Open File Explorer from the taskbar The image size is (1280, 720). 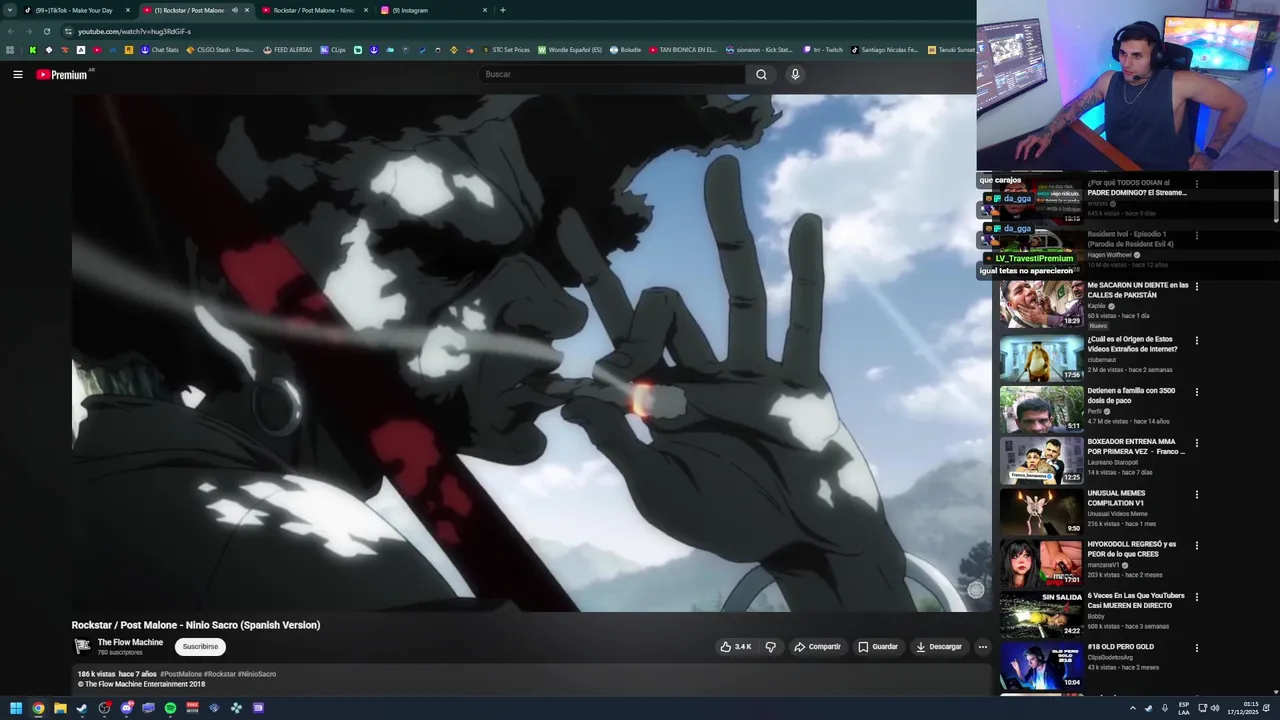pos(60,708)
